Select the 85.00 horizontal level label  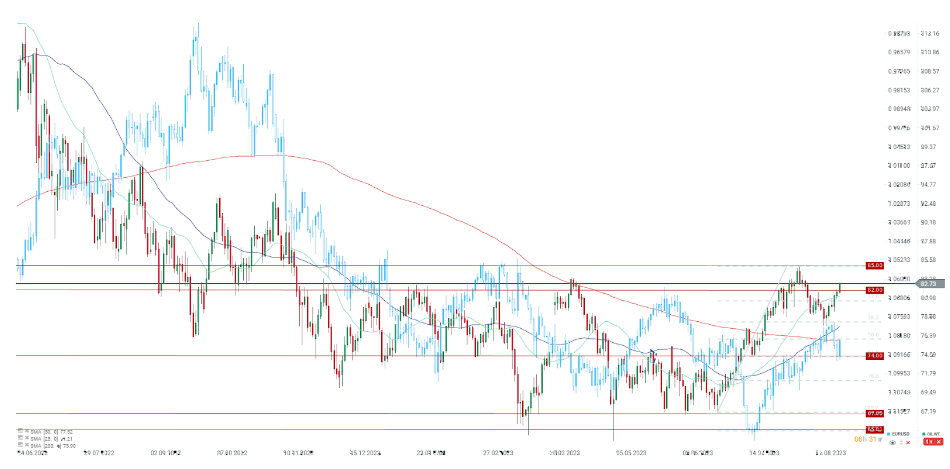[873, 265]
